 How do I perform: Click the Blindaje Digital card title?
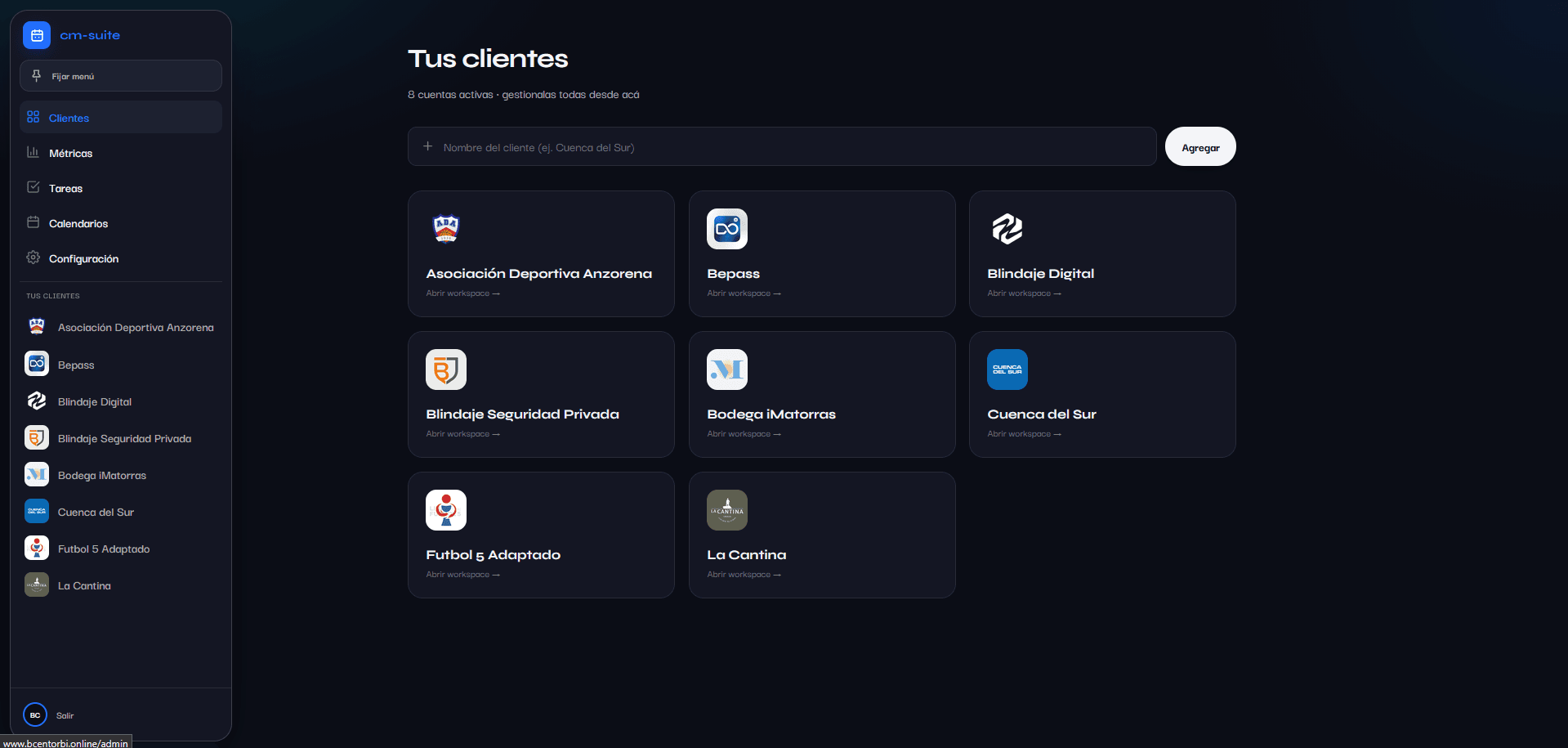[x=1040, y=273]
